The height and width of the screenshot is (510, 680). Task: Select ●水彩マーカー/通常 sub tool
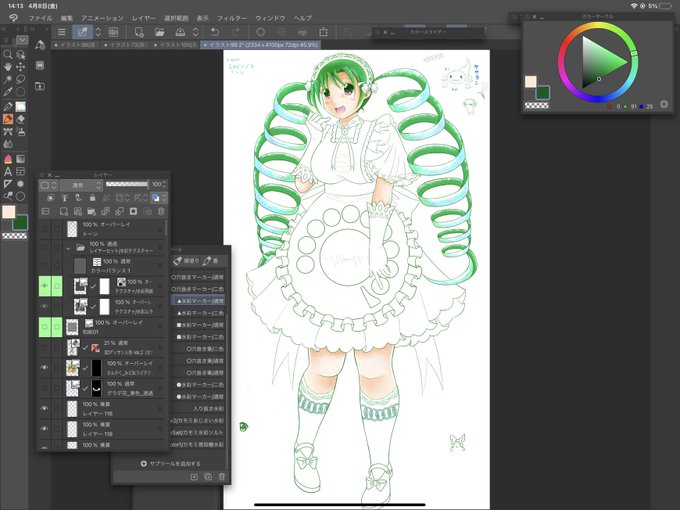click(x=200, y=397)
